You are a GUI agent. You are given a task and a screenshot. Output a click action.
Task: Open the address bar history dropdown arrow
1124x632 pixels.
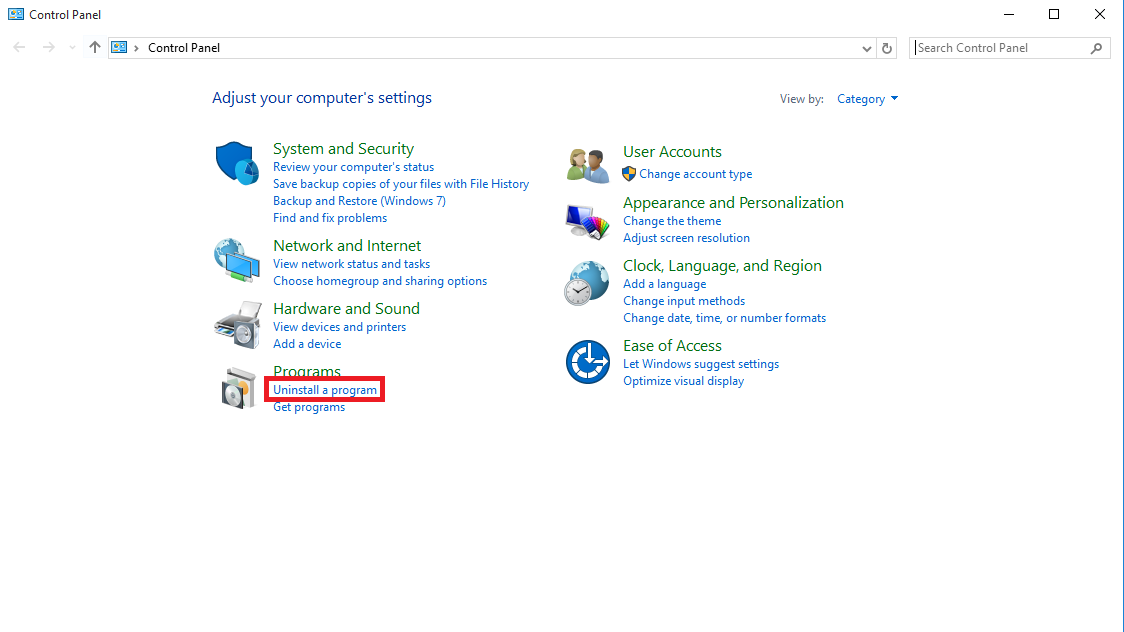(866, 48)
